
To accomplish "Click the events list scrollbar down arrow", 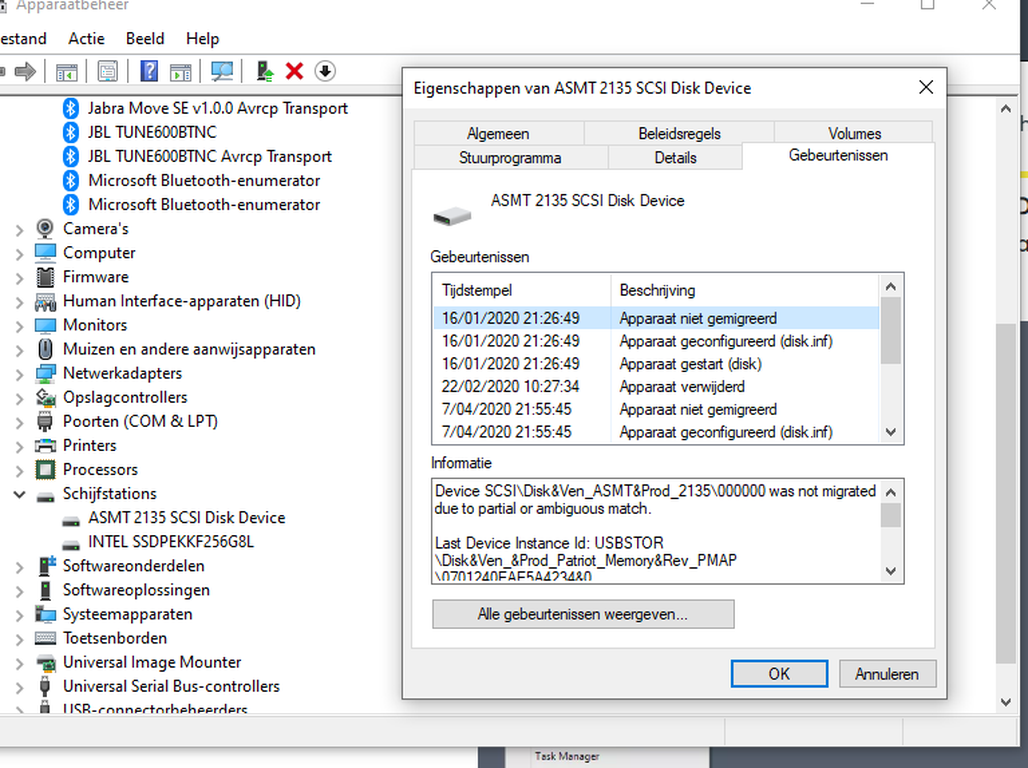I will (x=890, y=432).
